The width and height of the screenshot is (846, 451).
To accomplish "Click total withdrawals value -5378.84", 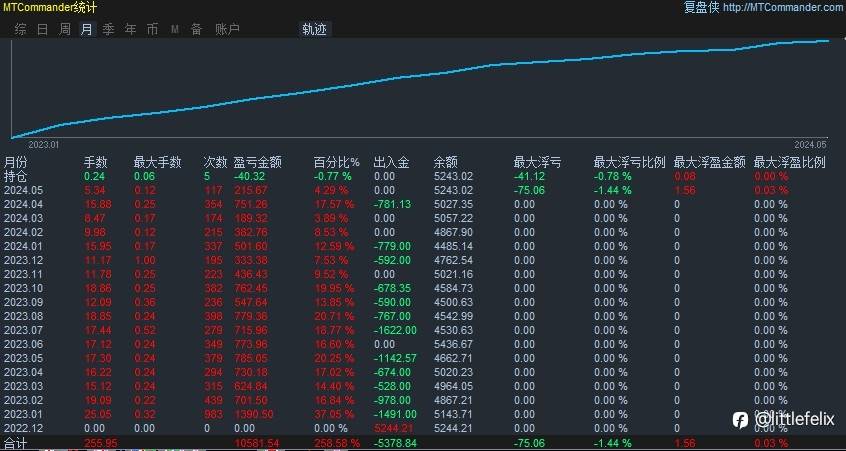I will click(395, 443).
